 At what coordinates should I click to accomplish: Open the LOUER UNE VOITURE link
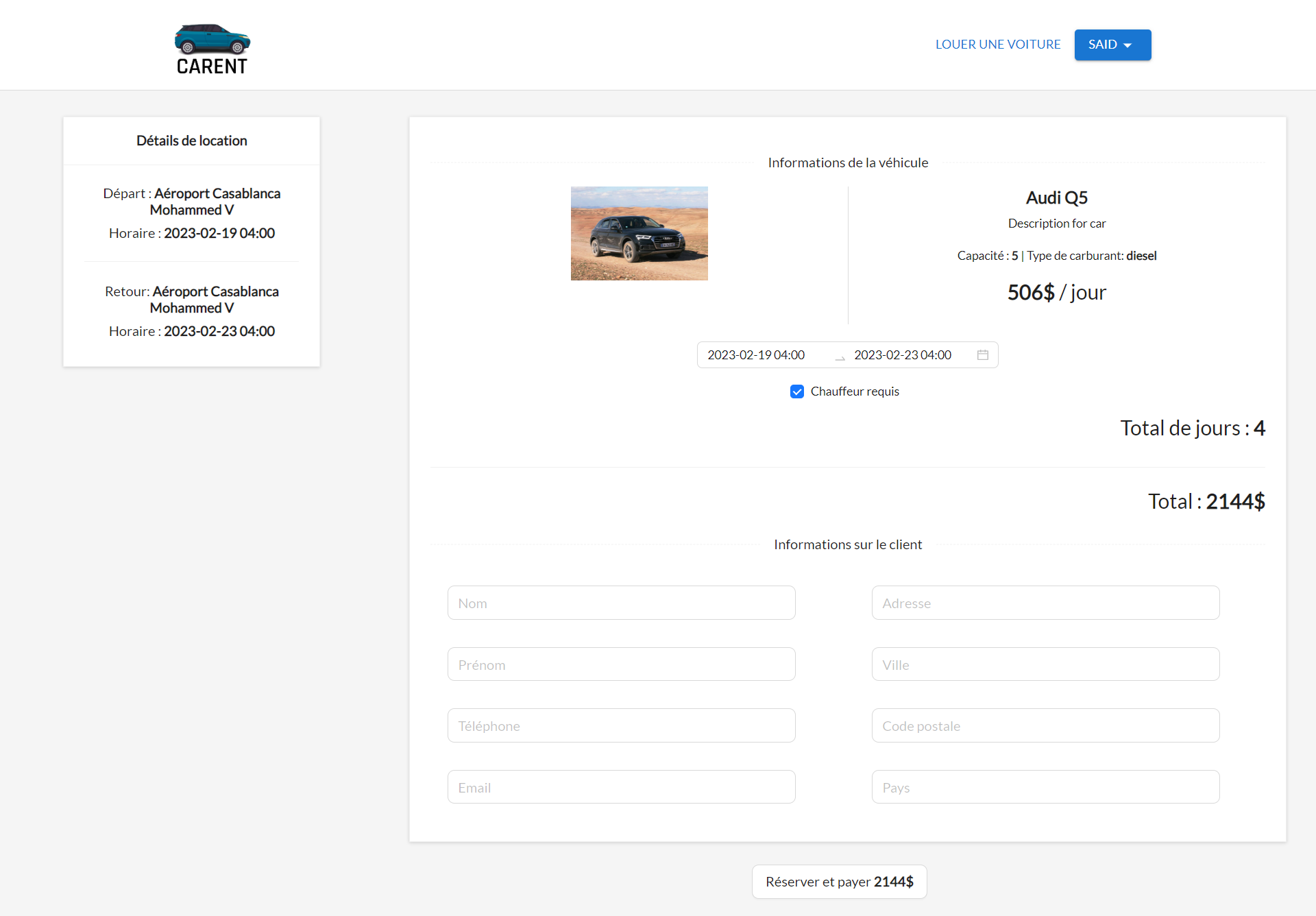coord(997,45)
